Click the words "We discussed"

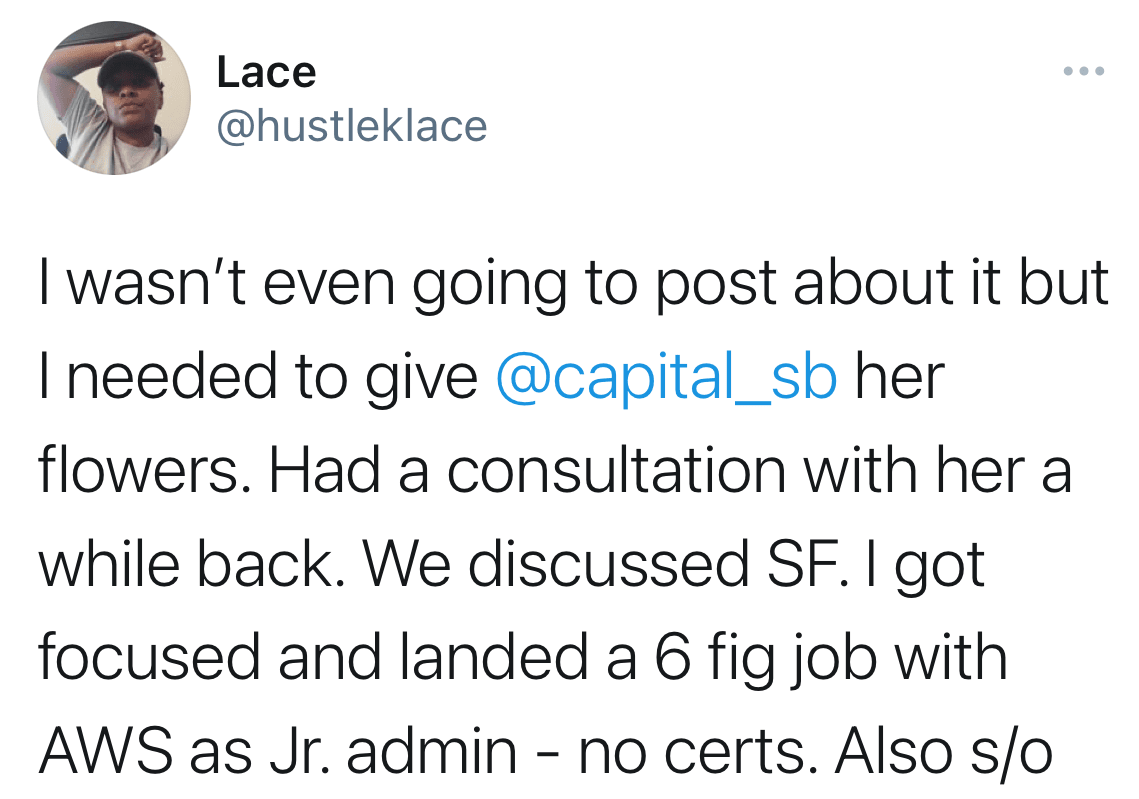(556, 564)
